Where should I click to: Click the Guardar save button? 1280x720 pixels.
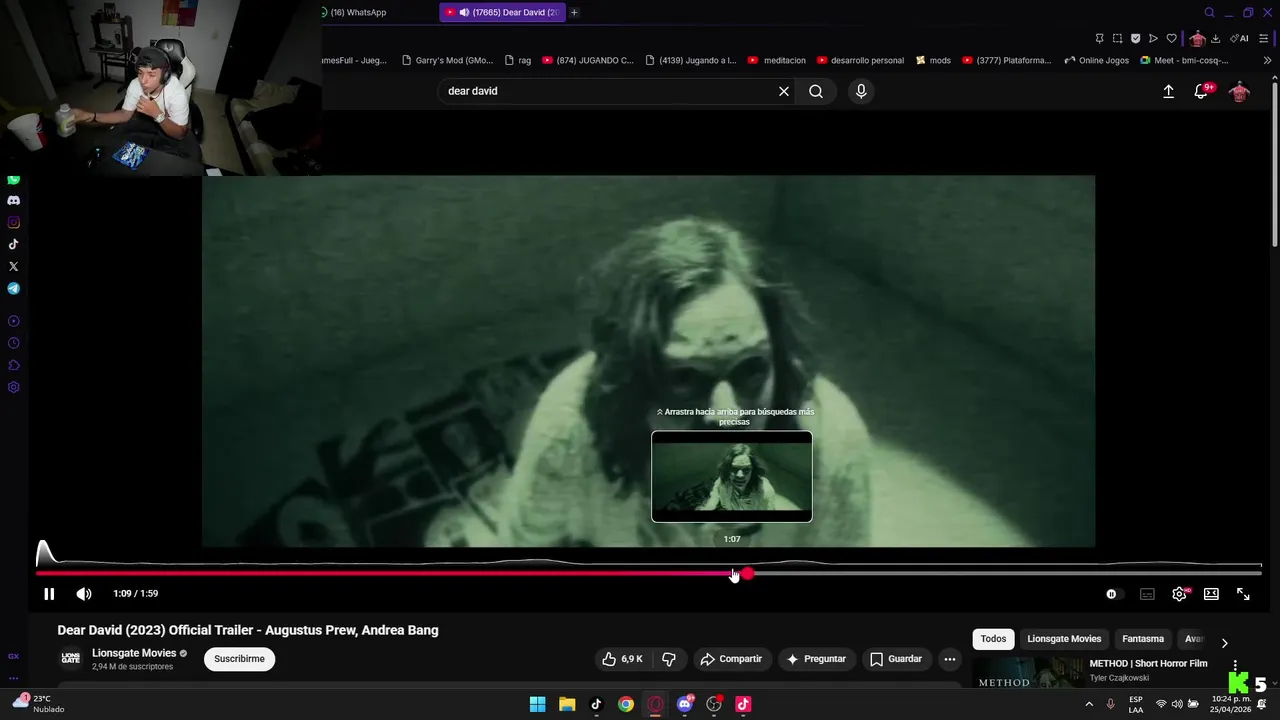(x=896, y=659)
